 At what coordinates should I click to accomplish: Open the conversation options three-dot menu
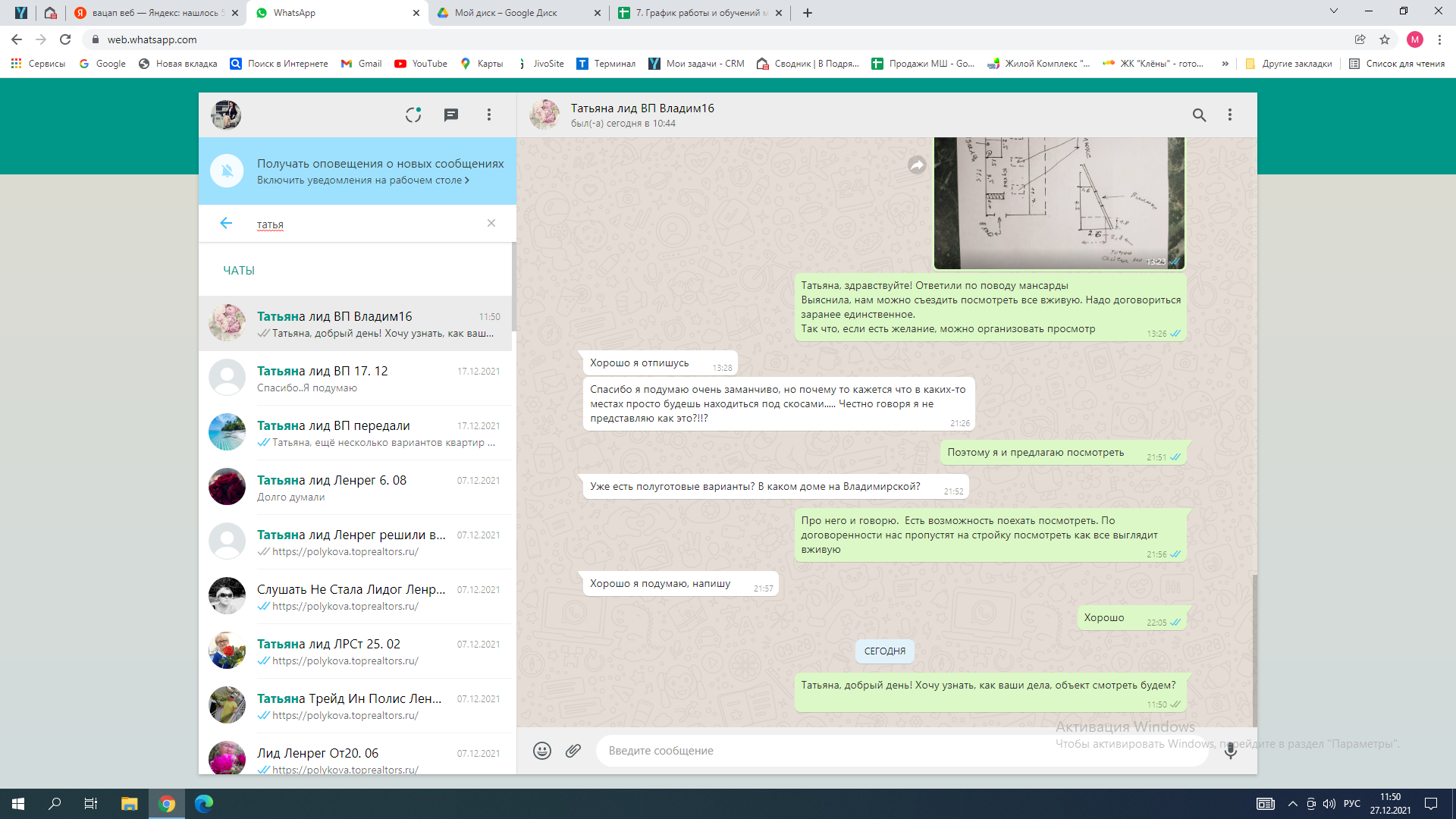click(x=1230, y=115)
